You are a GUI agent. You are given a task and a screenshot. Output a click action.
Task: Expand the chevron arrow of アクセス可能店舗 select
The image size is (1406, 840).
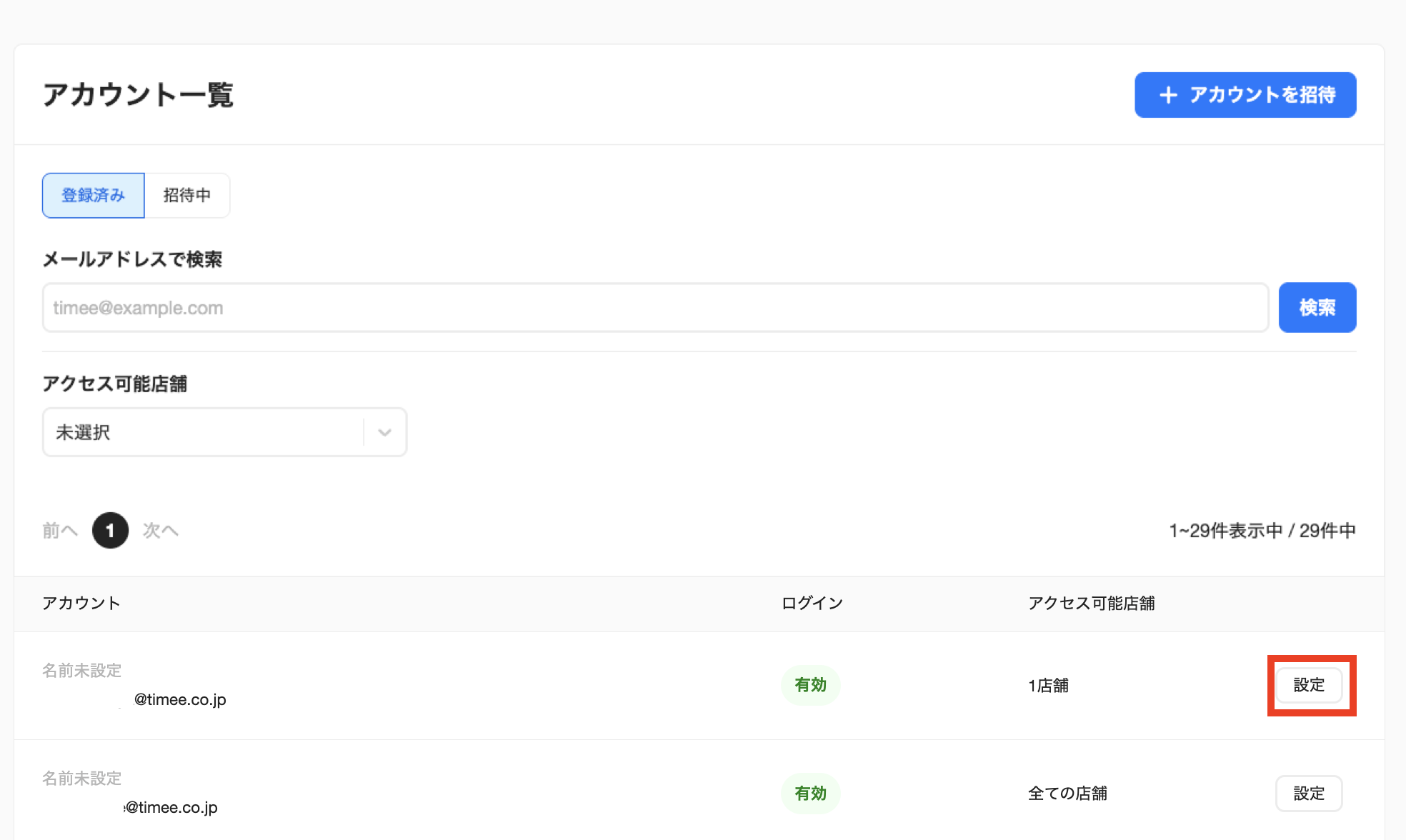point(384,432)
